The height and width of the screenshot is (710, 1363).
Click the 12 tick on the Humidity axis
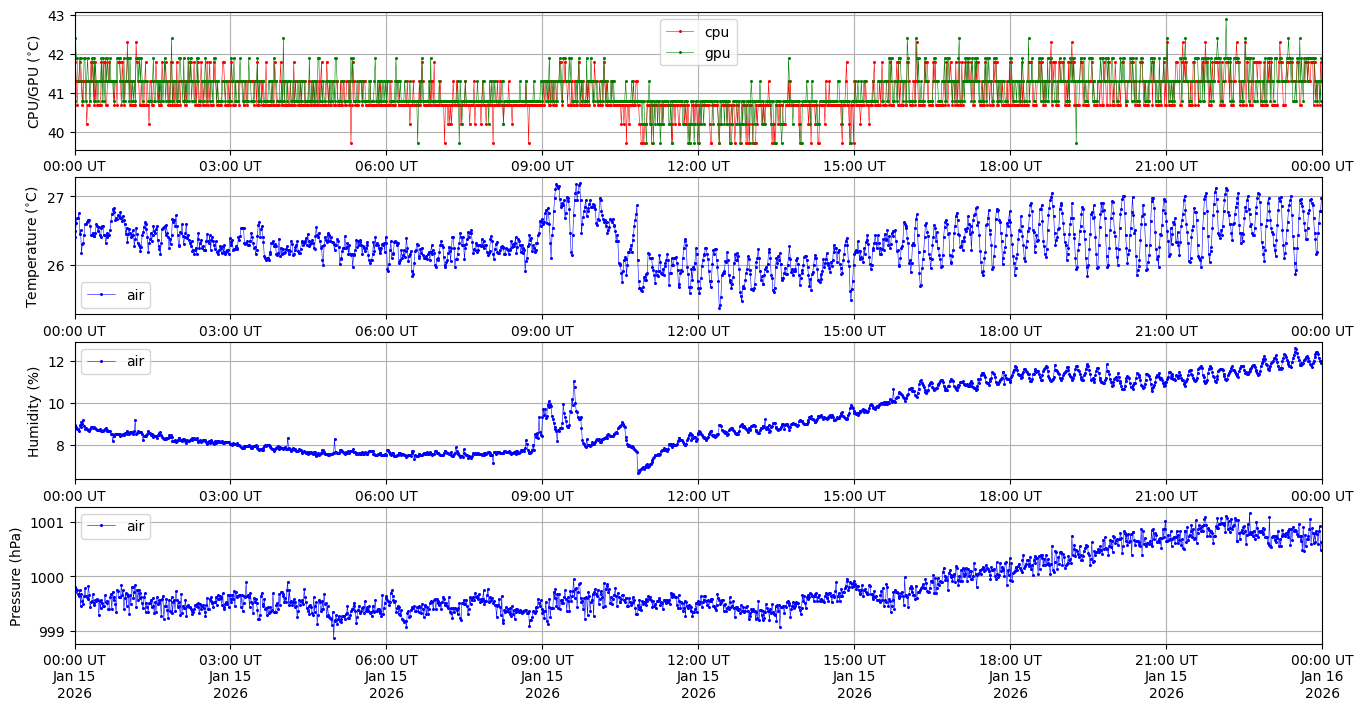coord(56,362)
